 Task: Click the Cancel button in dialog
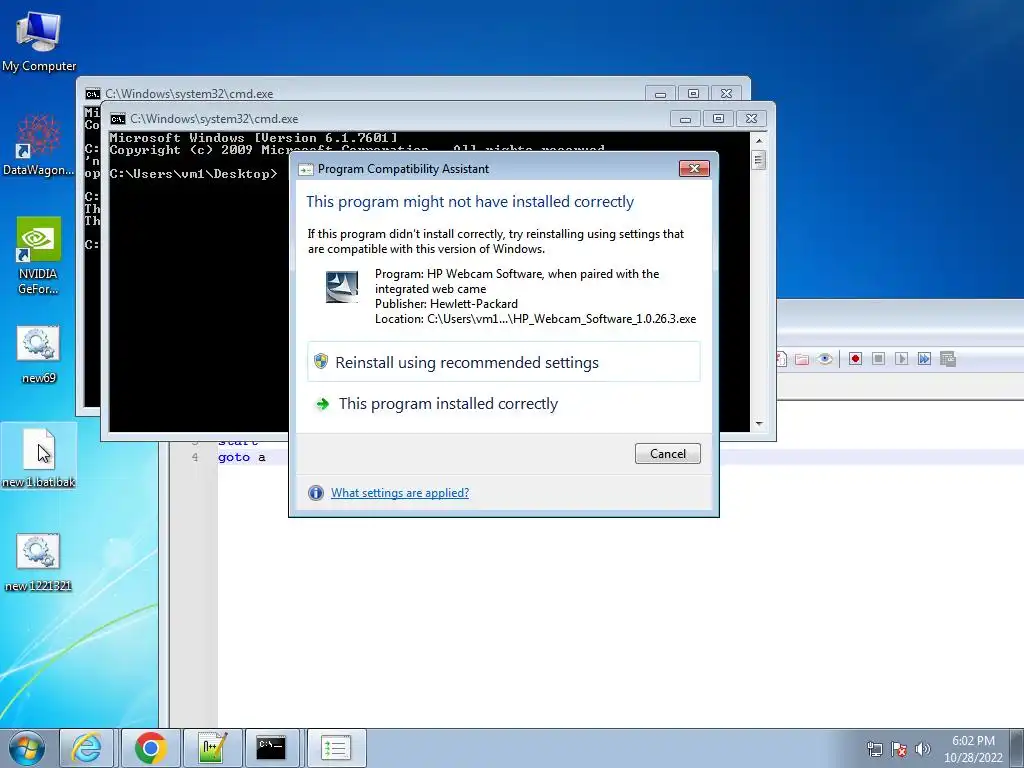[667, 454]
